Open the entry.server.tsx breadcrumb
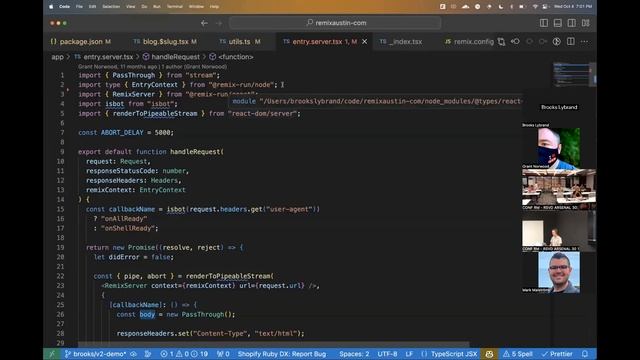The height and width of the screenshot is (360, 640). [104, 57]
